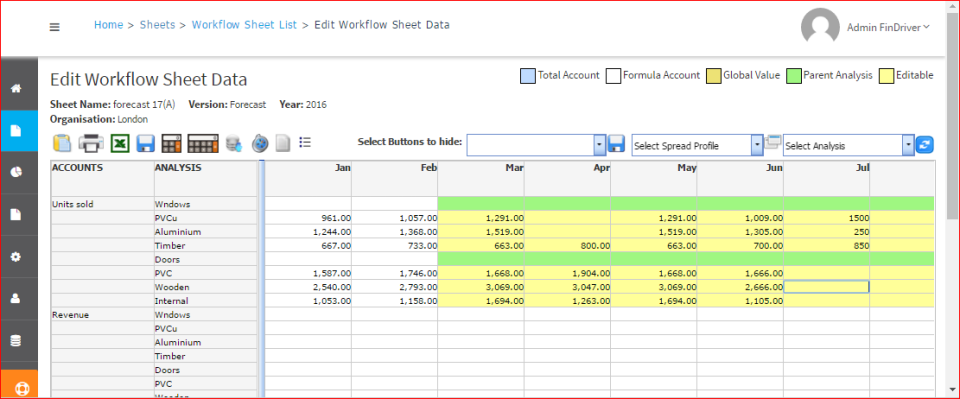Screen dimensions: 960x399
Task: Select cell with value 1,009.00
Action: pyautogui.click(x=740, y=218)
